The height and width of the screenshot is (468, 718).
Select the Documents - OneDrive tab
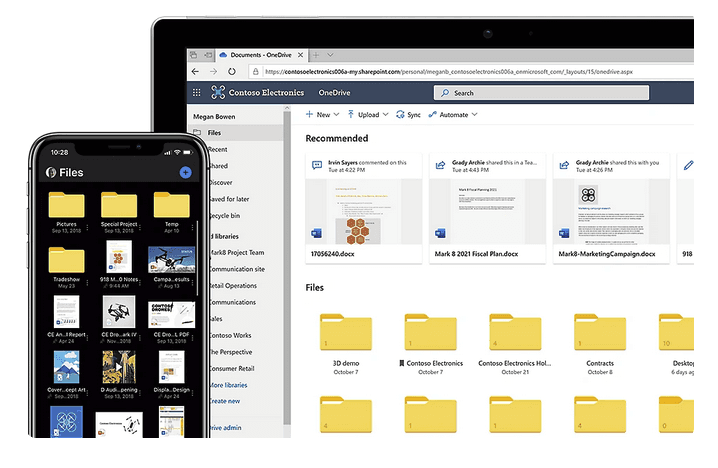(261, 55)
